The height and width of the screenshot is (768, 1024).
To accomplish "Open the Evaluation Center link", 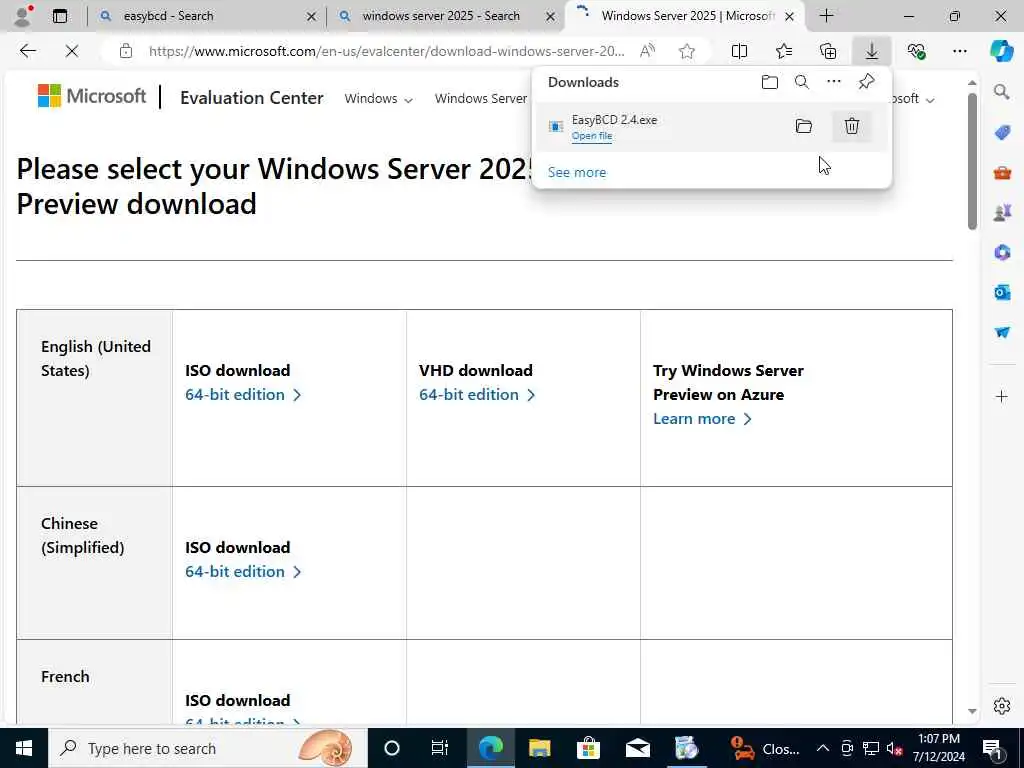I will click(251, 98).
